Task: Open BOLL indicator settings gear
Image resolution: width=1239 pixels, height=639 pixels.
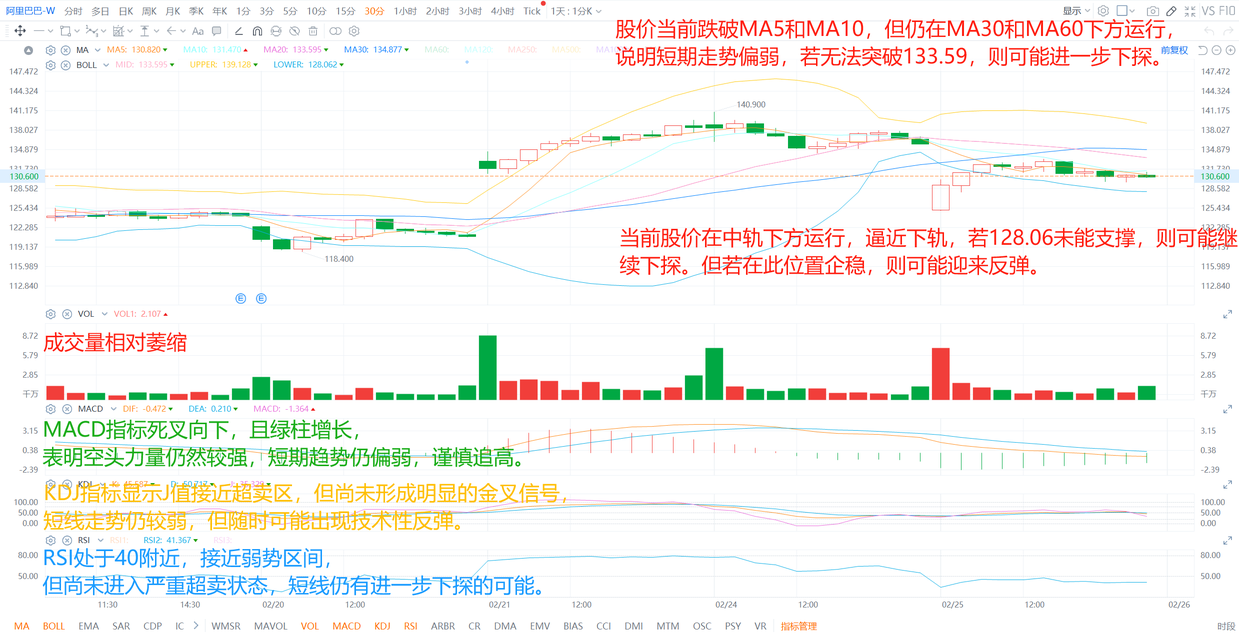Action: (x=50, y=65)
